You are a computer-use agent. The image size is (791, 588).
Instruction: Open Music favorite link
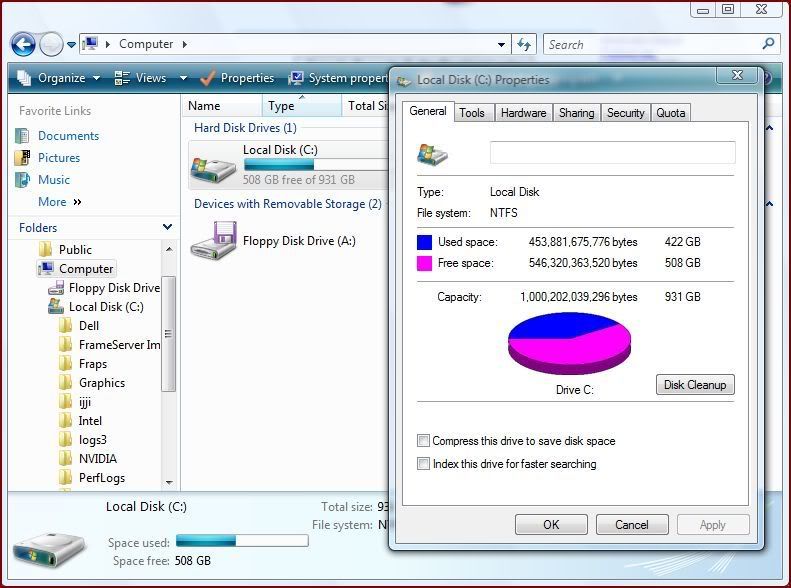(x=53, y=180)
